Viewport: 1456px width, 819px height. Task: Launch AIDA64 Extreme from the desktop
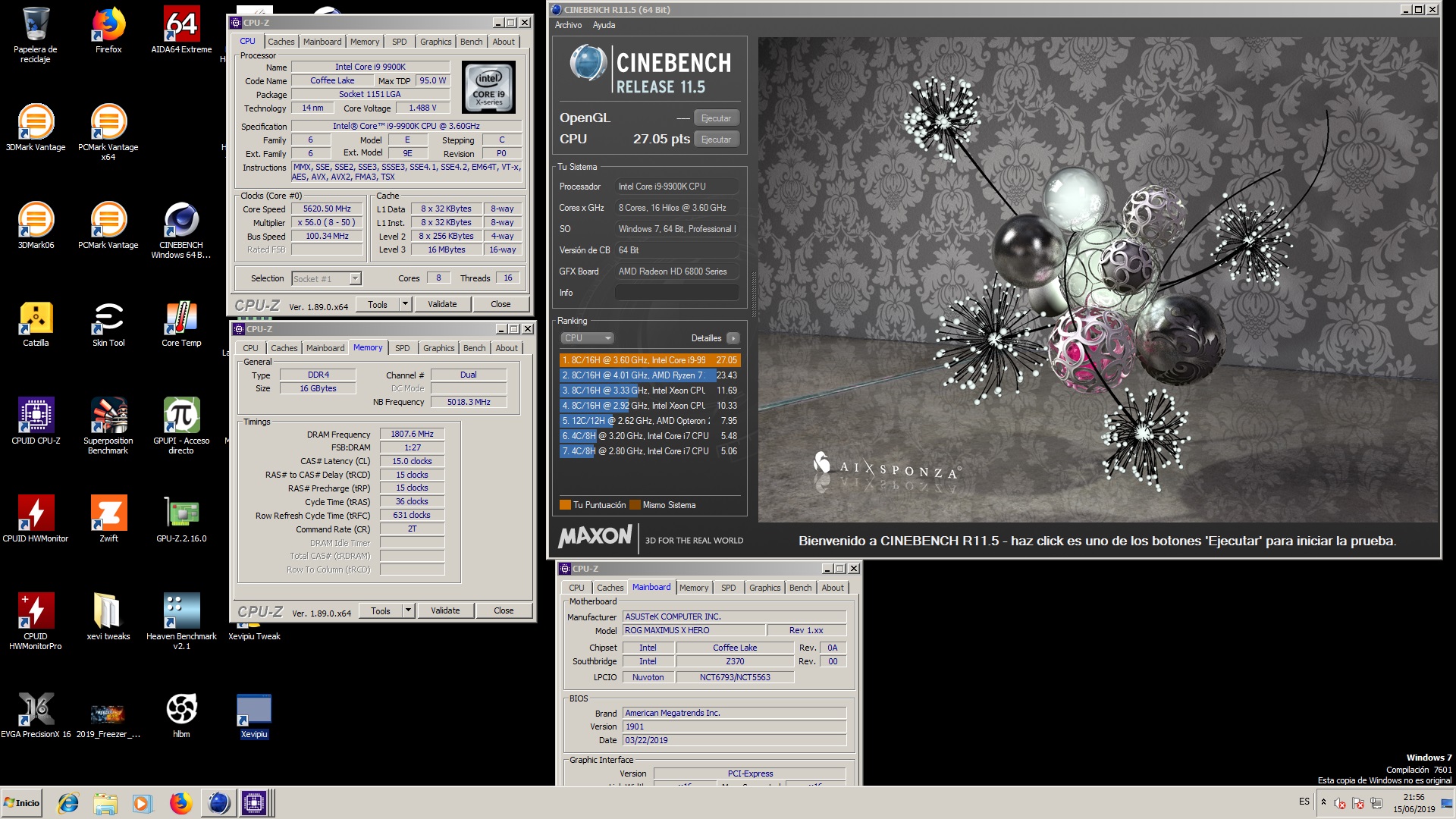tap(181, 30)
